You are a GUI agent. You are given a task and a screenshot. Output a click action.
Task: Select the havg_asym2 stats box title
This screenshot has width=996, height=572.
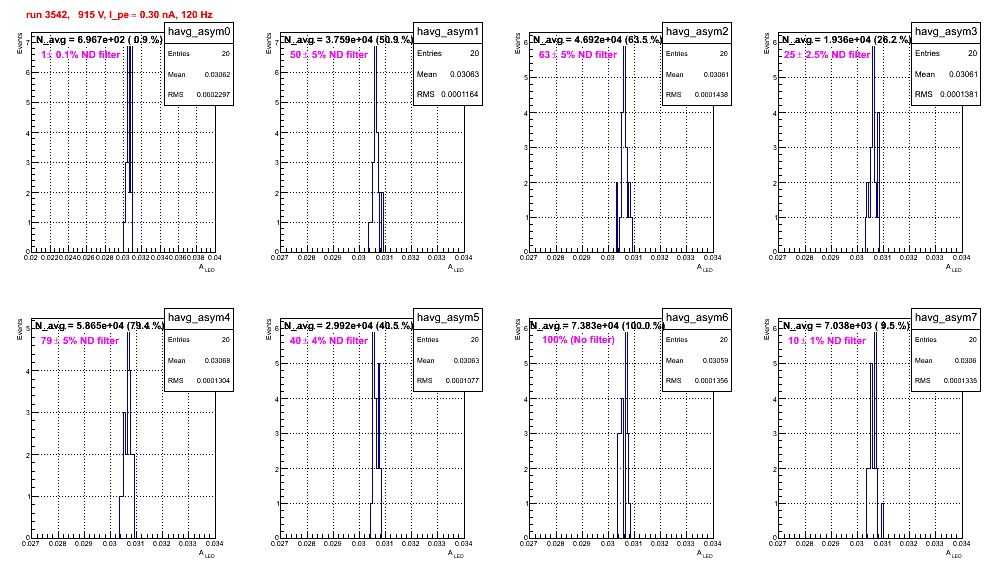point(697,31)
